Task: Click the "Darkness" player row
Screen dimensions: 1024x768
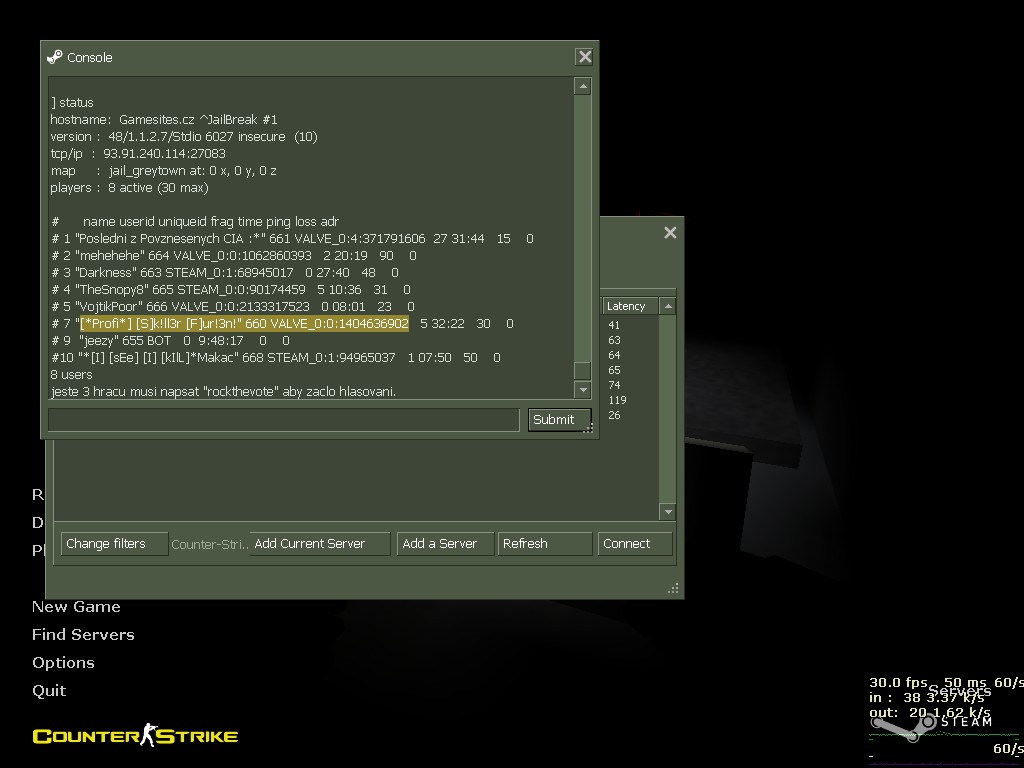Action: (224, 273)
